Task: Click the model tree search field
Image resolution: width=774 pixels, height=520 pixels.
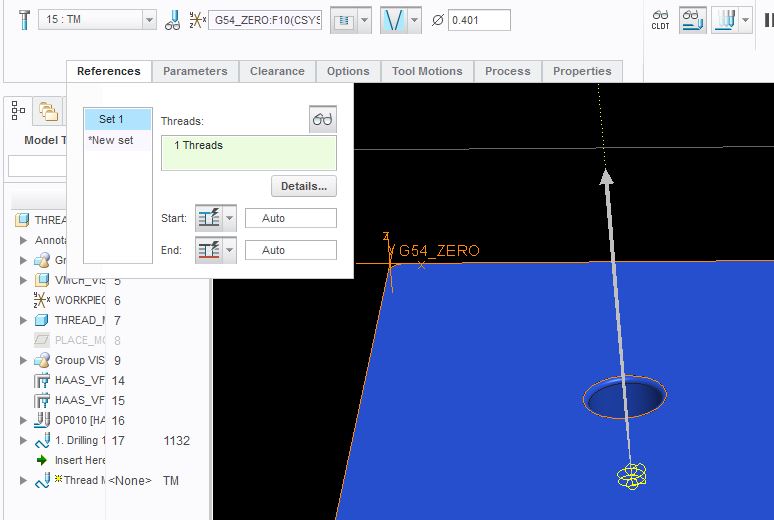Action: (x=37, y=166)
